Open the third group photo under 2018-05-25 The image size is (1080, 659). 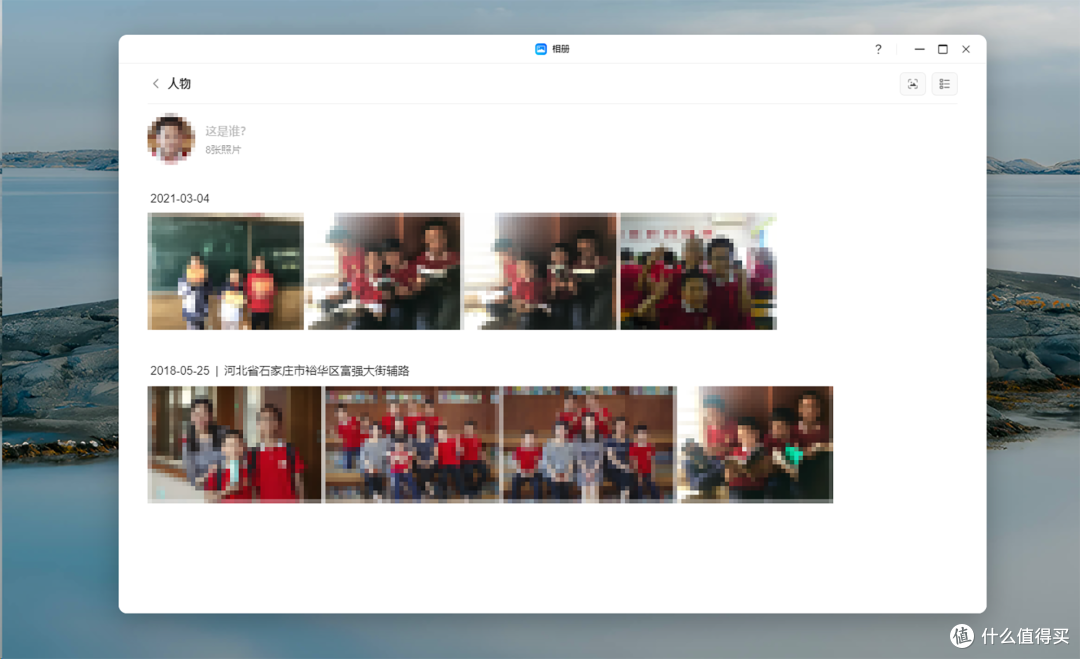pyautogui.click(x=590, y=444)
